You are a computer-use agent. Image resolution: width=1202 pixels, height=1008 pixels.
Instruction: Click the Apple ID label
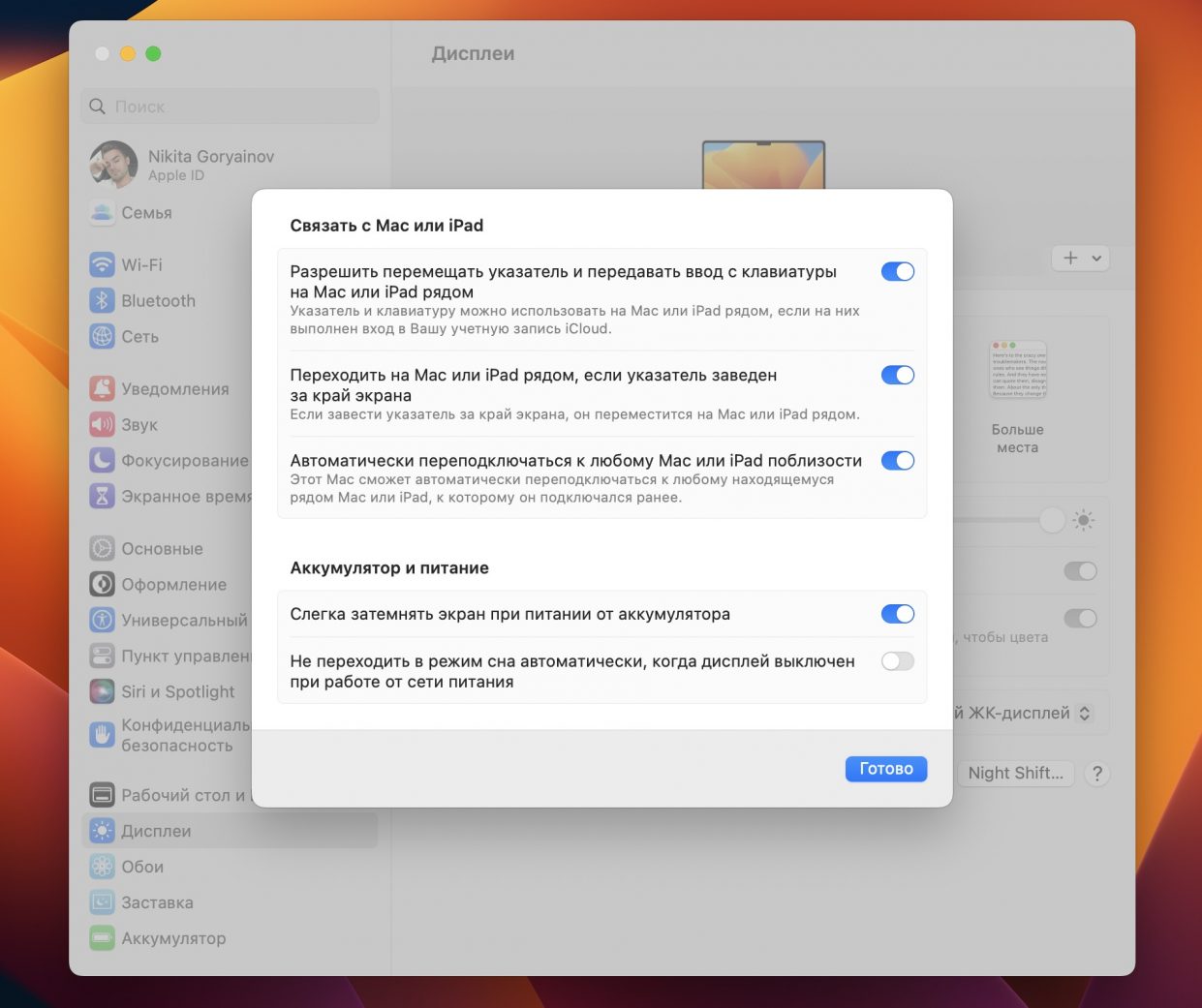[176, 175]
